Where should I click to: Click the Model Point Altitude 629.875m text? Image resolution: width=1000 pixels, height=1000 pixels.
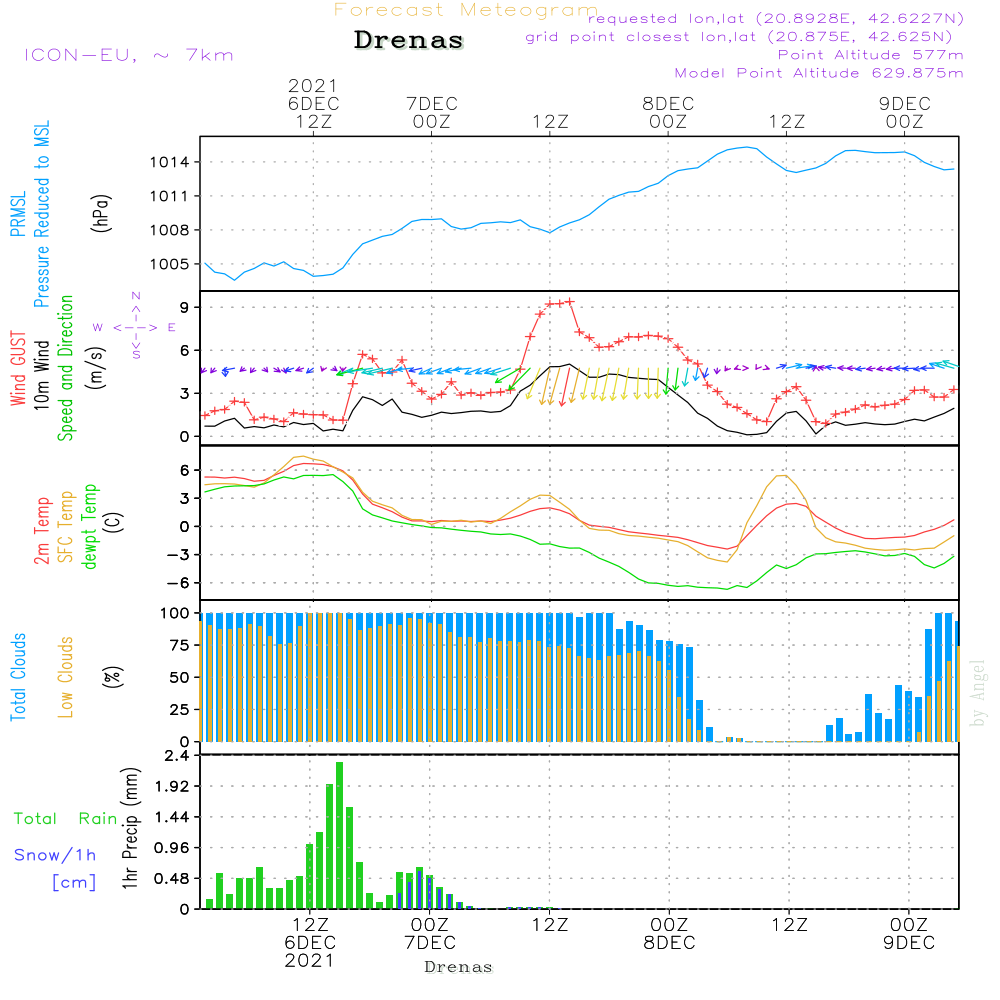click(818, 73)
